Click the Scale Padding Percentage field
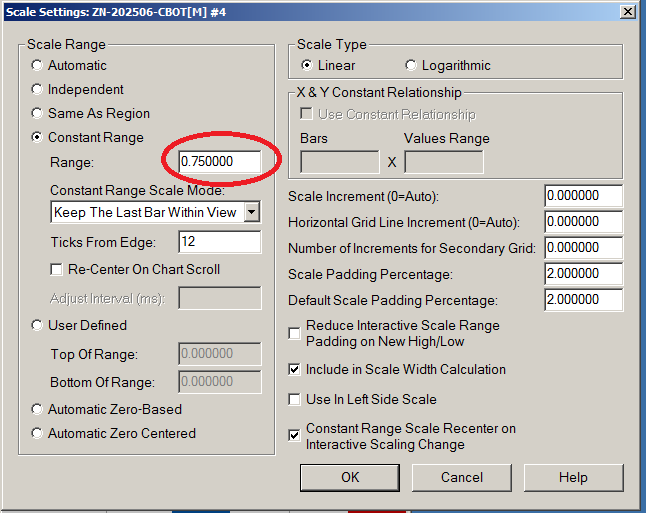This screenshot has width=646, height=513. click(583, 274)
